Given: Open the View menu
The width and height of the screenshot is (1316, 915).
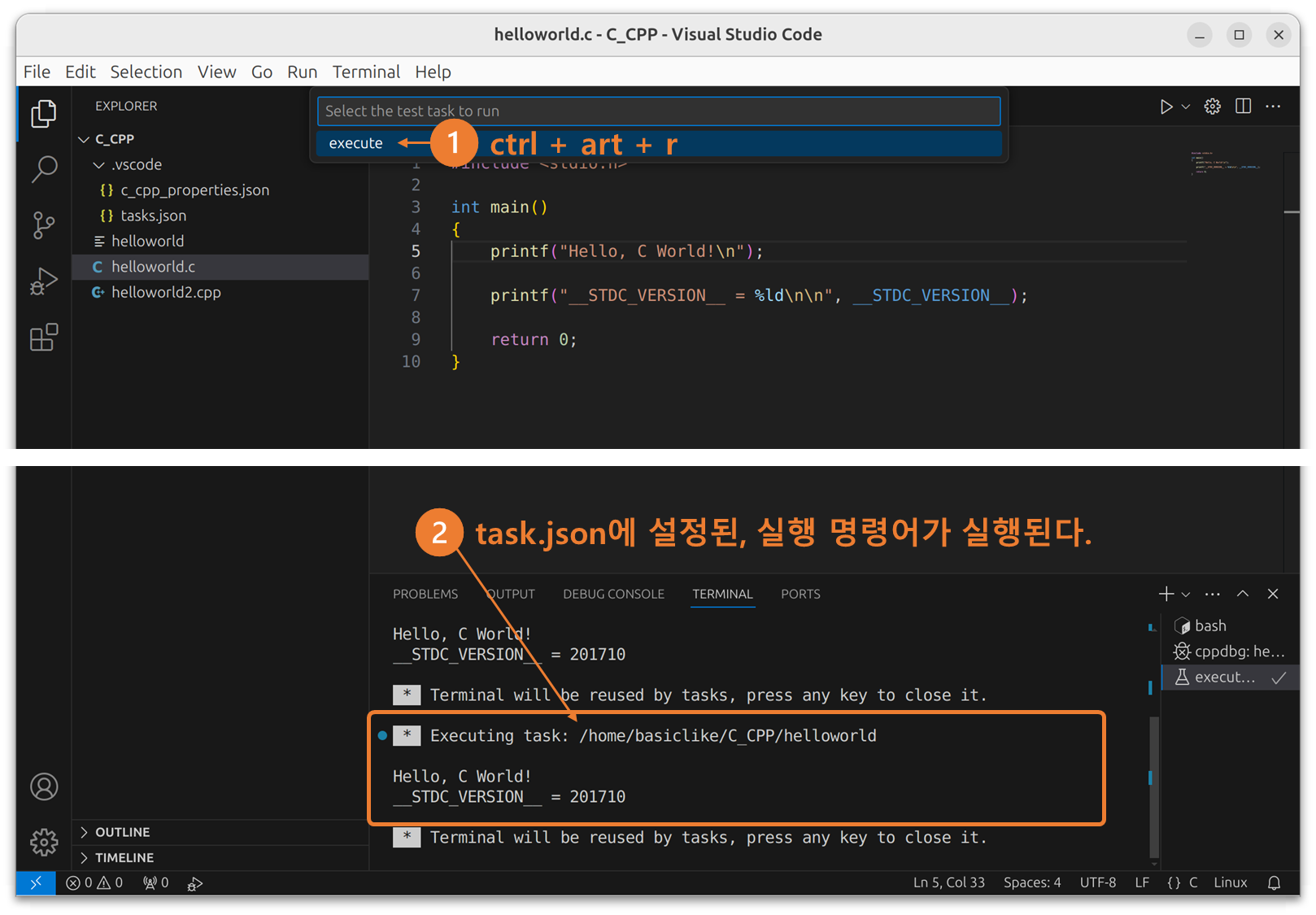Looking at the screenshot, I should pos(216,72).
